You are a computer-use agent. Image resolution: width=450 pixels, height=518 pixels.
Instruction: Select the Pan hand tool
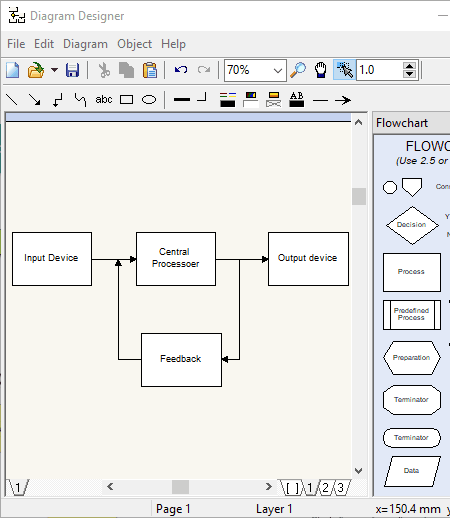[x=321, y=70]
